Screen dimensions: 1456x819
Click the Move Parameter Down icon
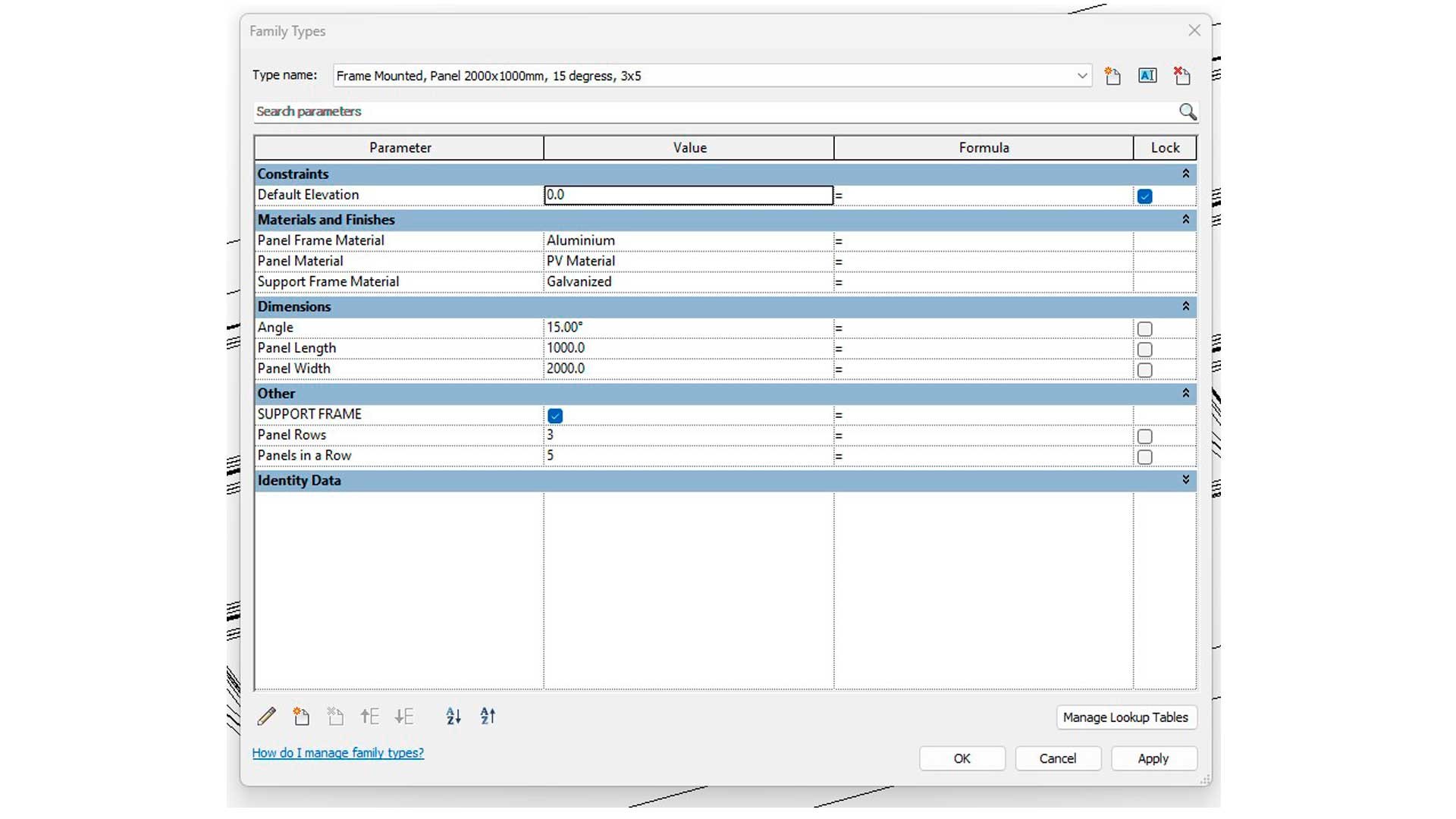[x=404, y=717]
